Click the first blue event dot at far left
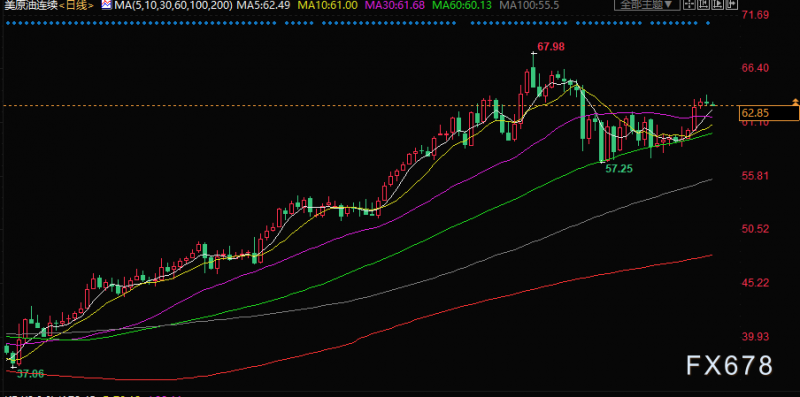This screenshot has height=397, width=800. click(7, 23)
